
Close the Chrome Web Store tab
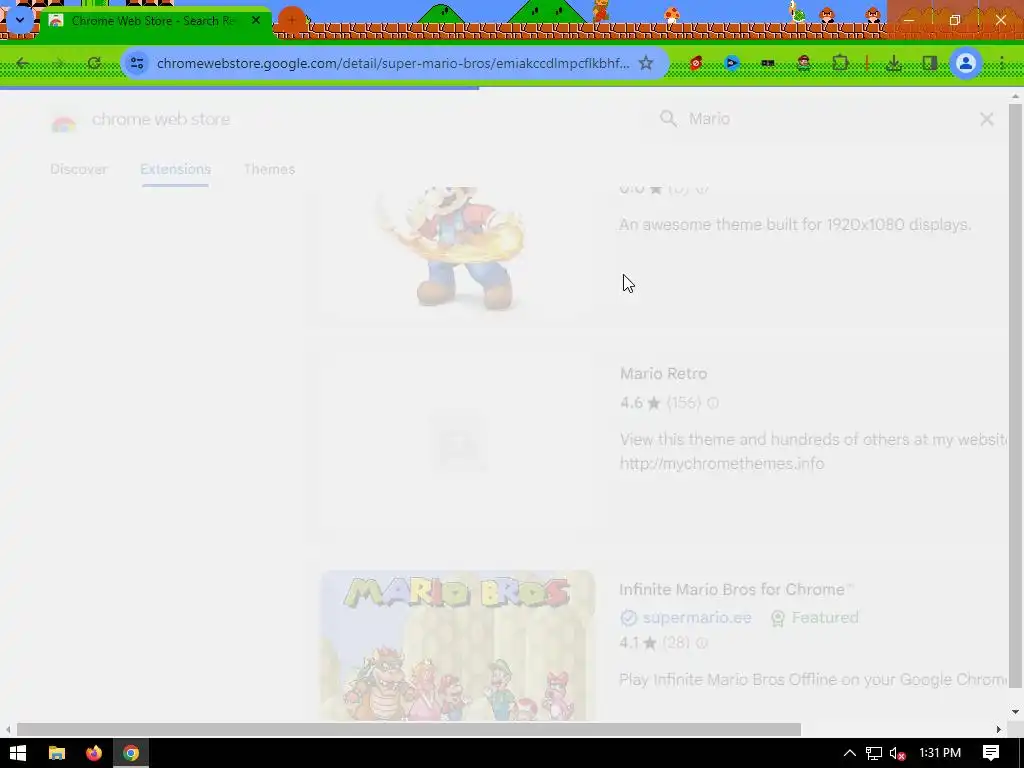click(x=256, y=20)
